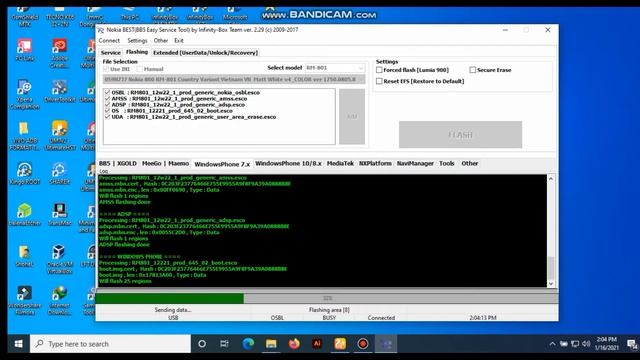Uncheck the UDA user area erase checkbox
Image resolution: width=640 pixels, height=360 pixels.
click(107, 117)
